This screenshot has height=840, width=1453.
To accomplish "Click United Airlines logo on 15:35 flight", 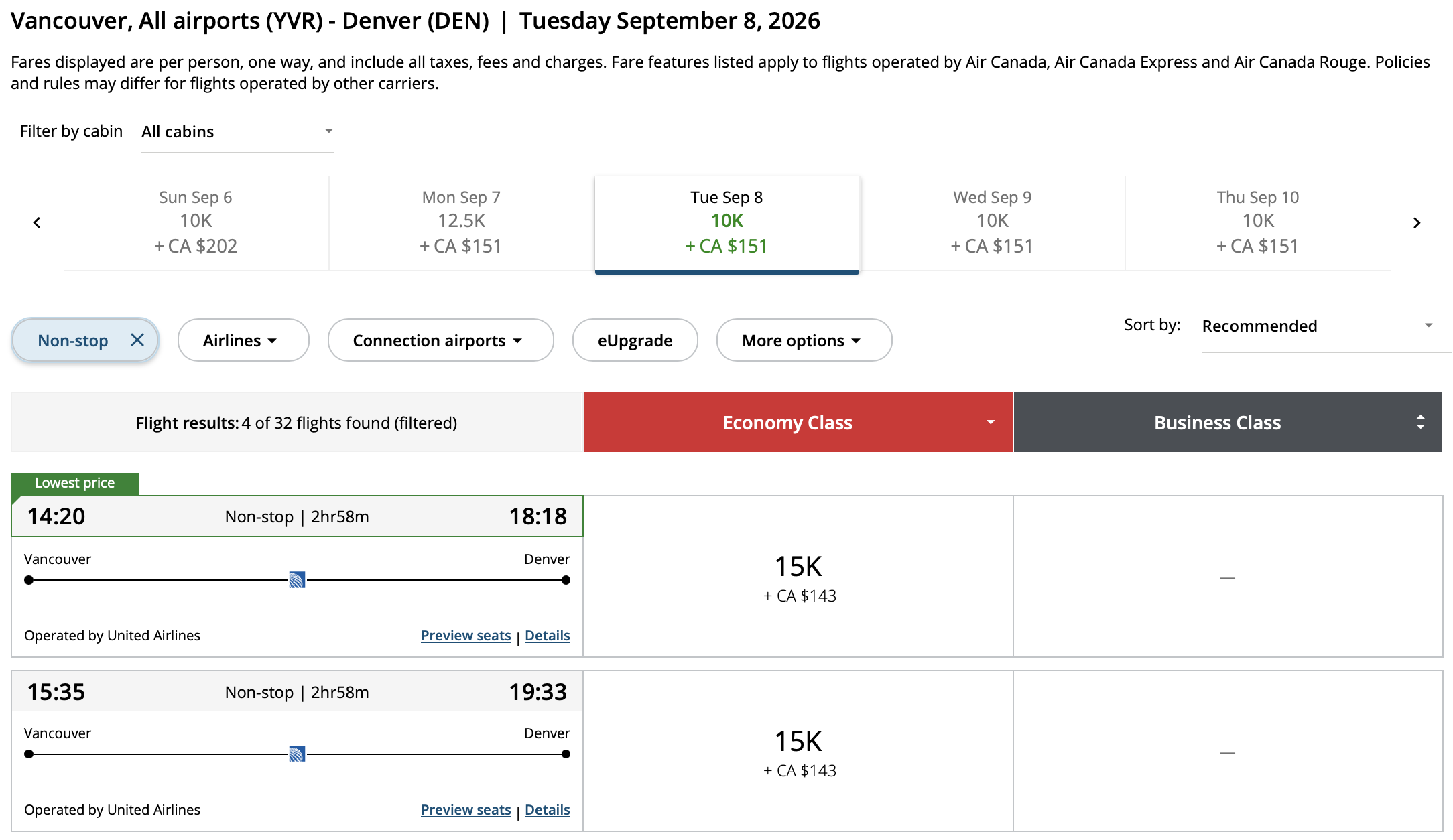I will [297, 754].
